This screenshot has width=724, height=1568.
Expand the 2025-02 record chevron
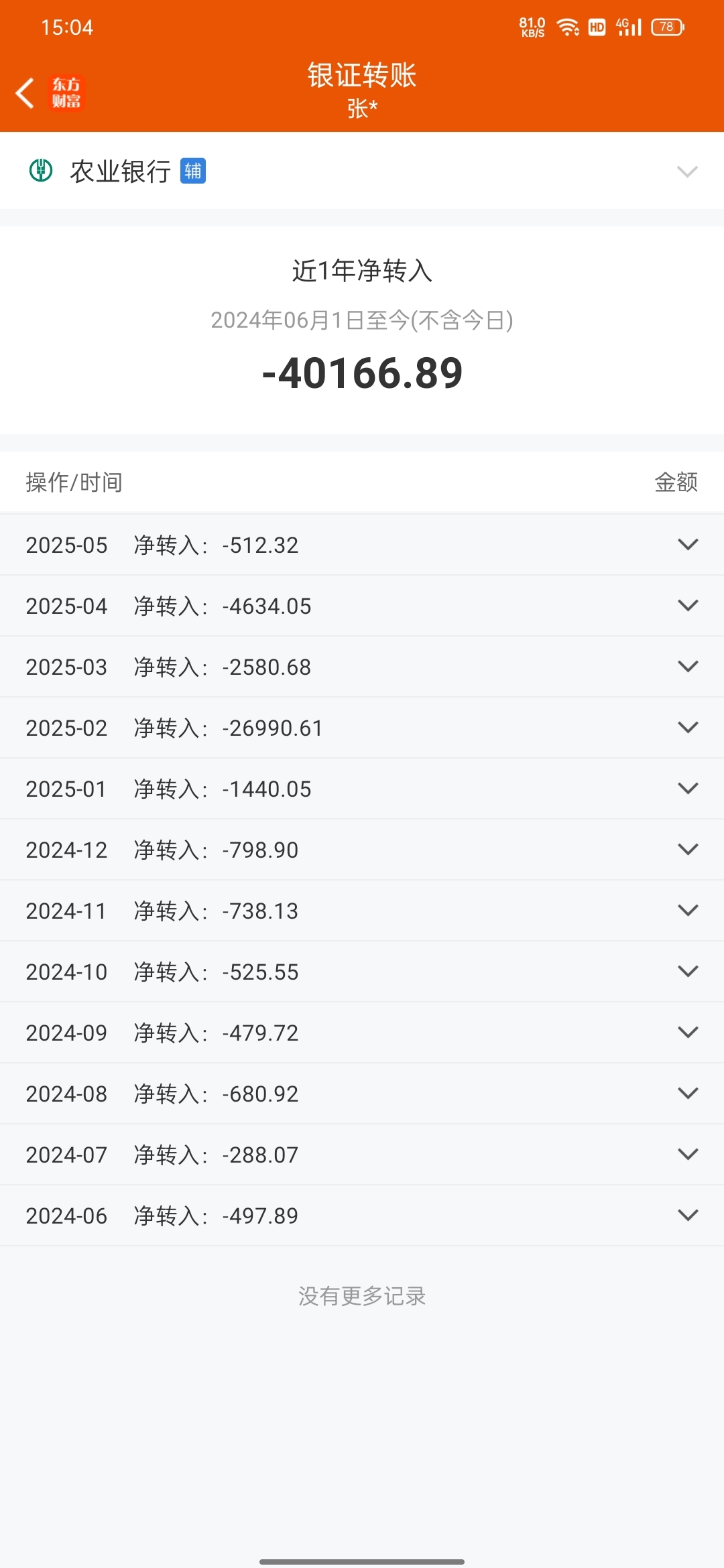point(688,727)
